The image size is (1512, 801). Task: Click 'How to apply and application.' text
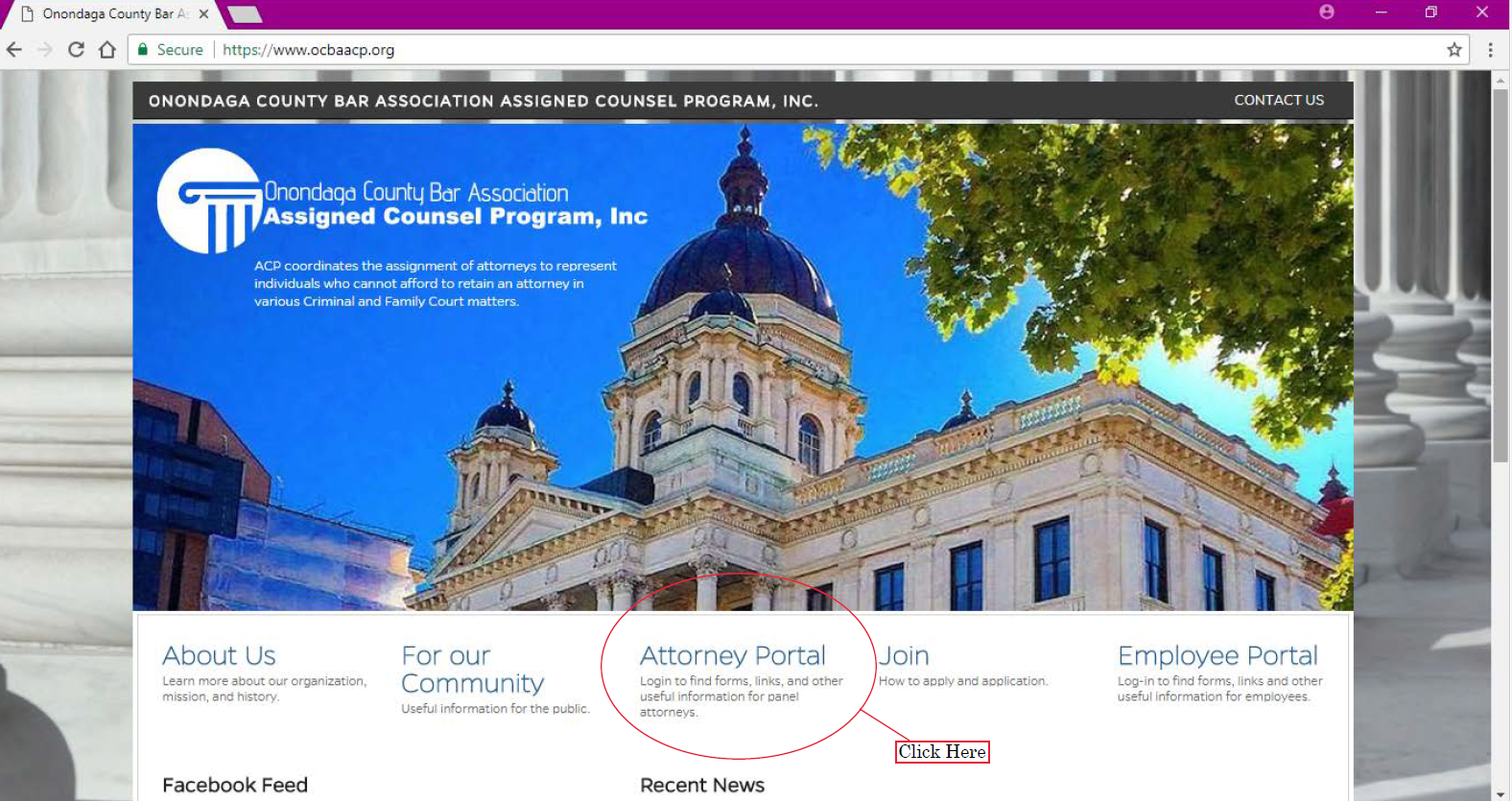click(963, 681)
